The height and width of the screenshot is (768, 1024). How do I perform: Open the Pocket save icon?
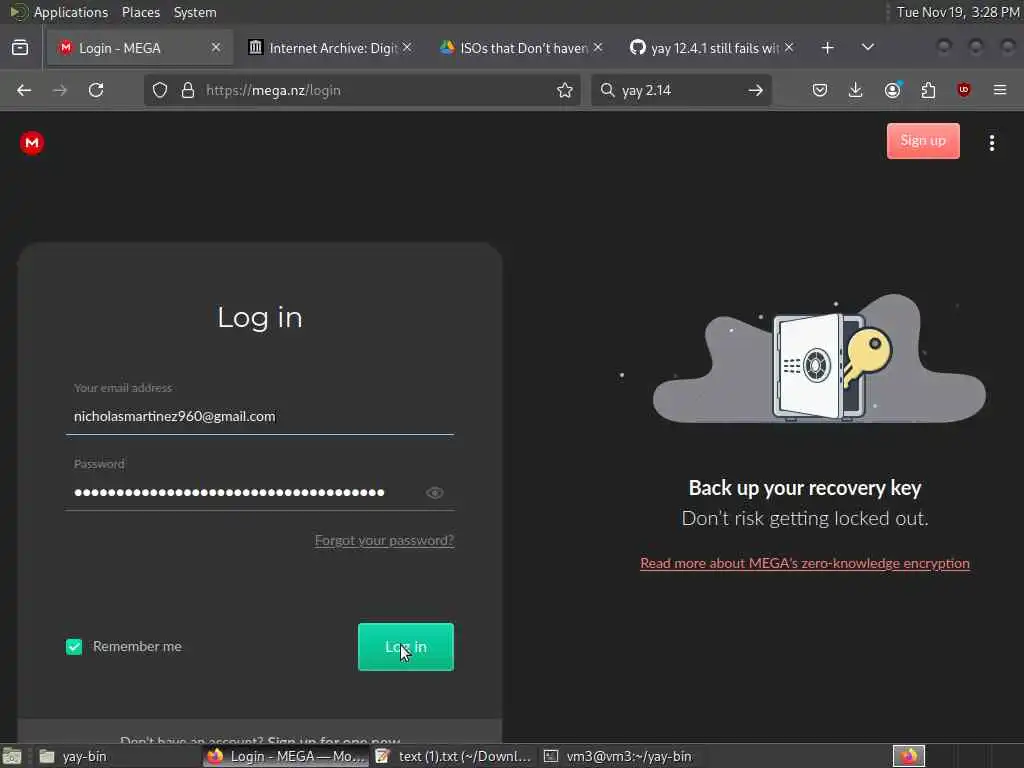pyautogui.click(x=820, y=90)
